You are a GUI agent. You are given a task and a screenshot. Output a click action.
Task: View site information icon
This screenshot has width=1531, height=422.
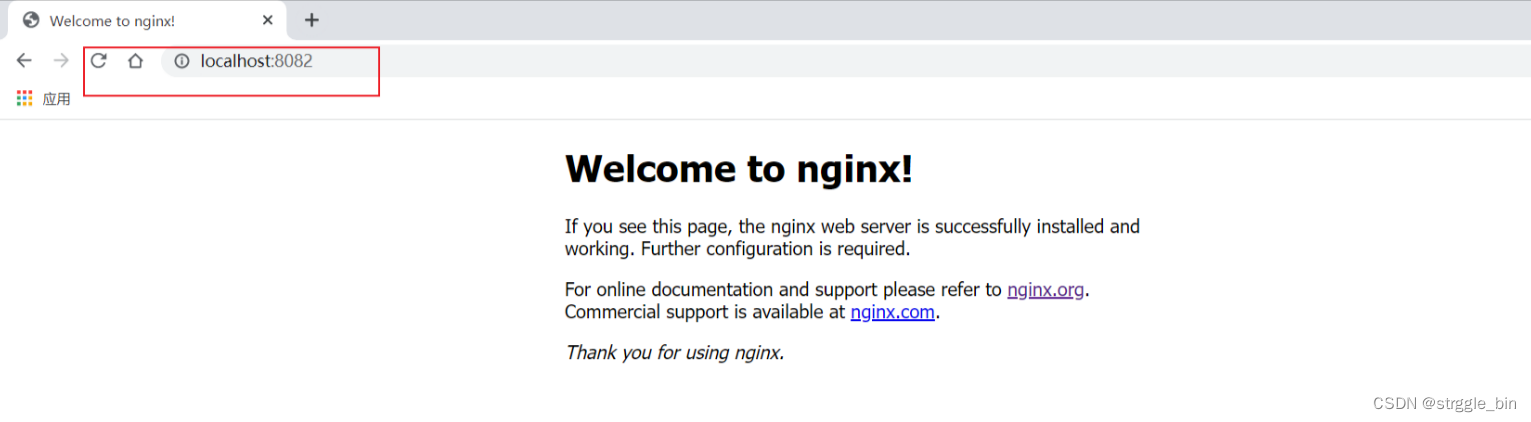pyautogui.click(x=182, y=61)
